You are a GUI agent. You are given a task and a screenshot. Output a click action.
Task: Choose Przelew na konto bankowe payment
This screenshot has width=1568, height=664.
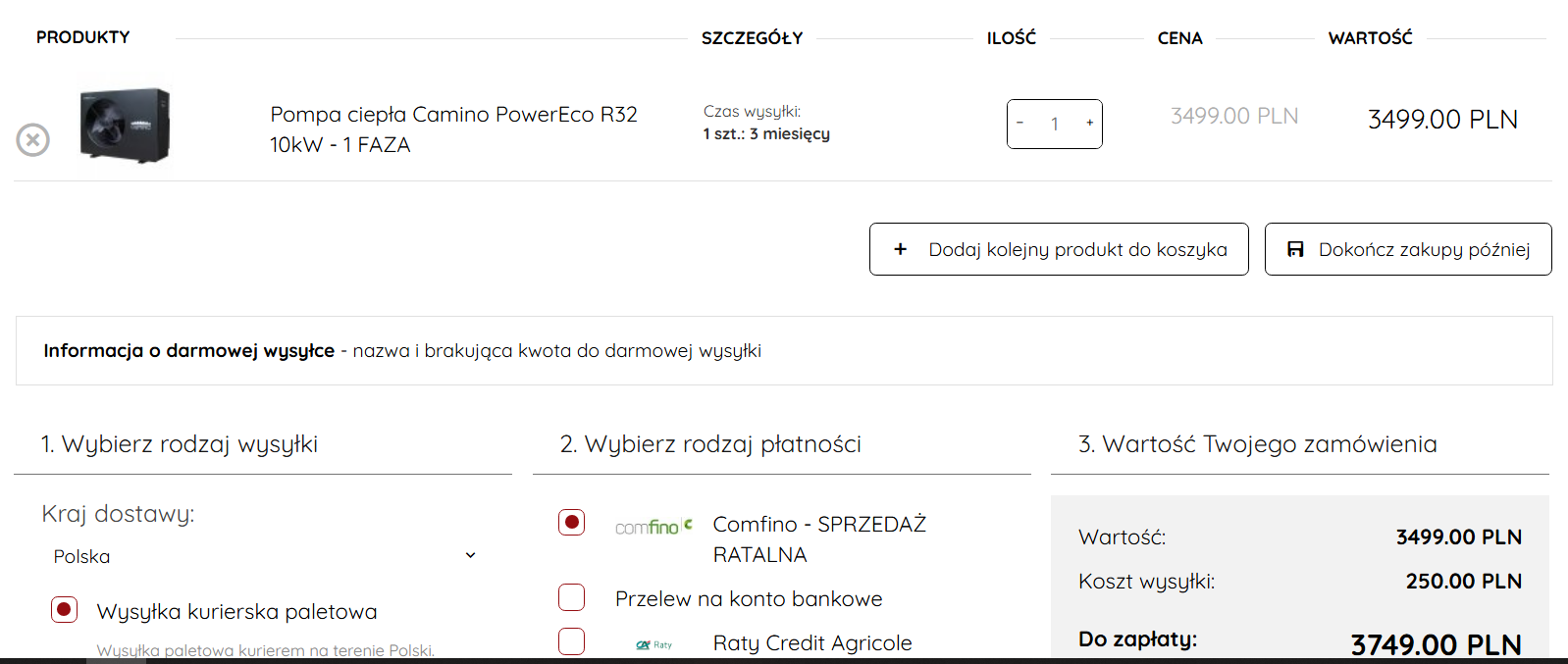(572, 597)
